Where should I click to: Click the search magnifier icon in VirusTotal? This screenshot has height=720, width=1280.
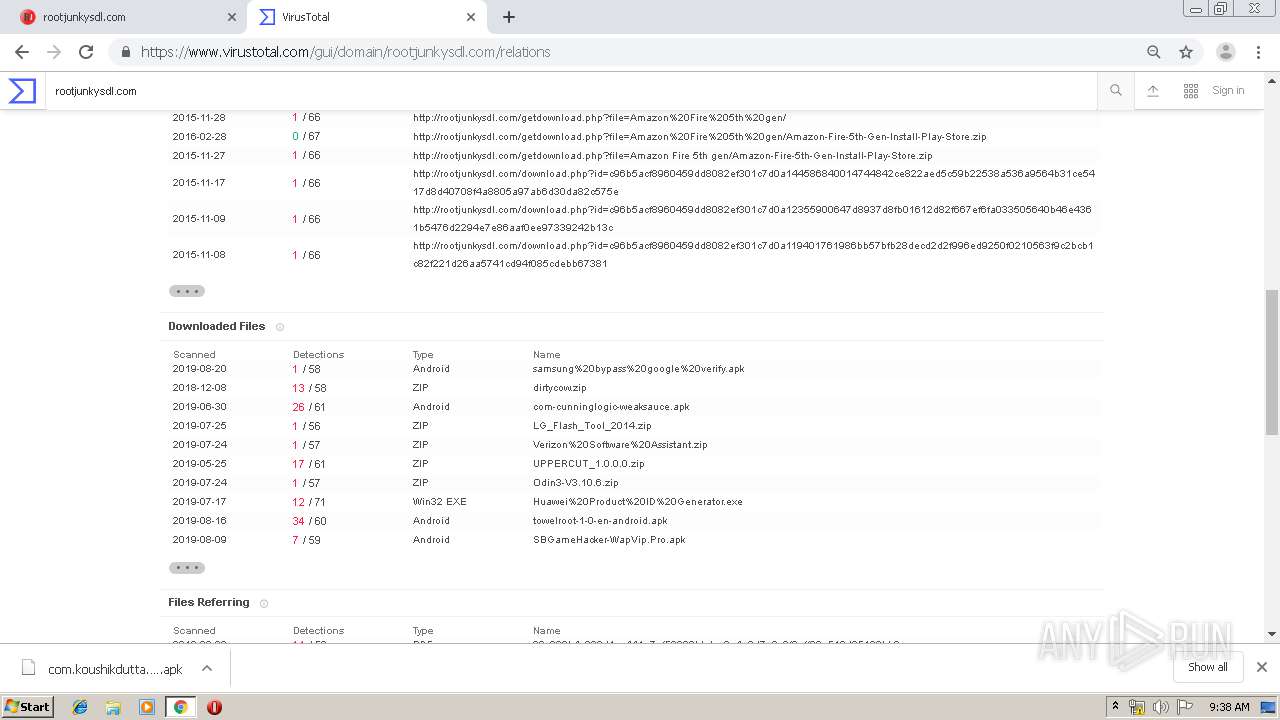tap(1116, 91)
